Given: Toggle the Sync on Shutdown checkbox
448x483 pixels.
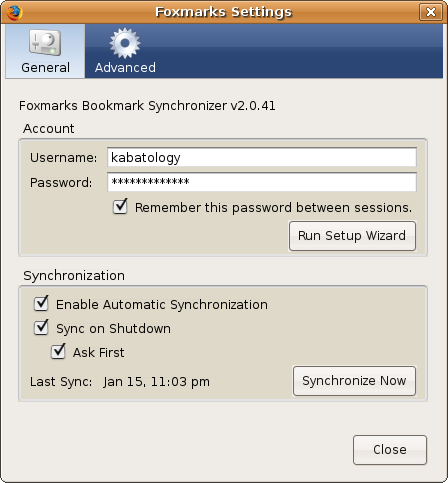Looking at the screenshot, I should (x=41, y=327).
